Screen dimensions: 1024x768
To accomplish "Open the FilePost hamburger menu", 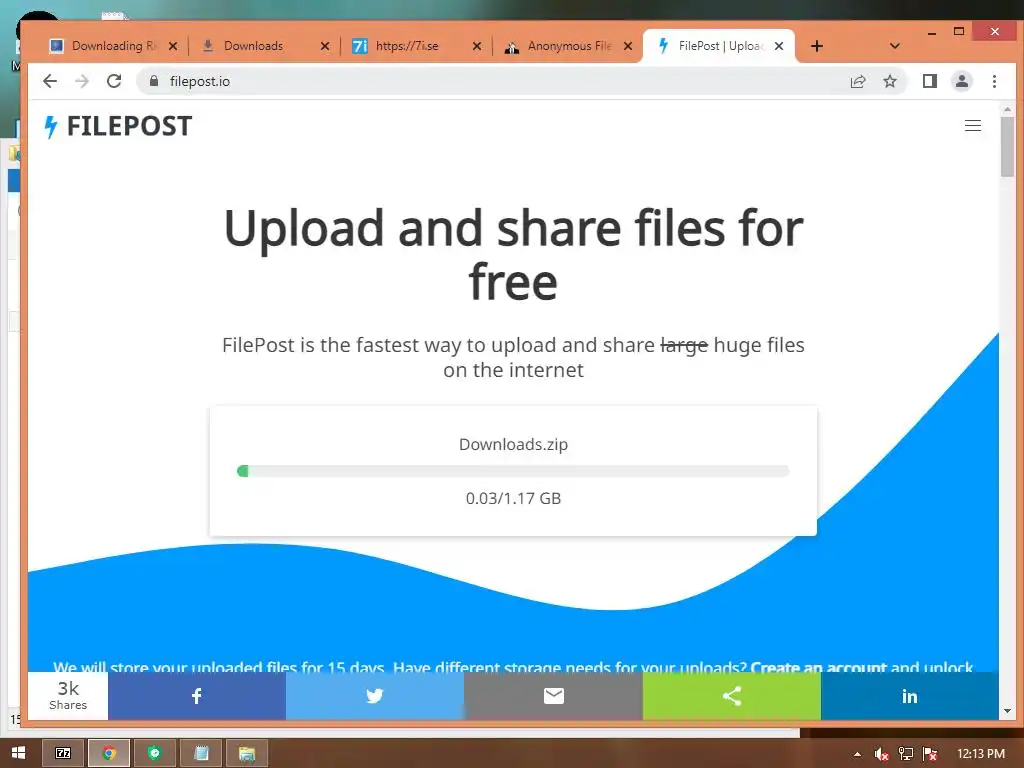I will coord(973,125).
